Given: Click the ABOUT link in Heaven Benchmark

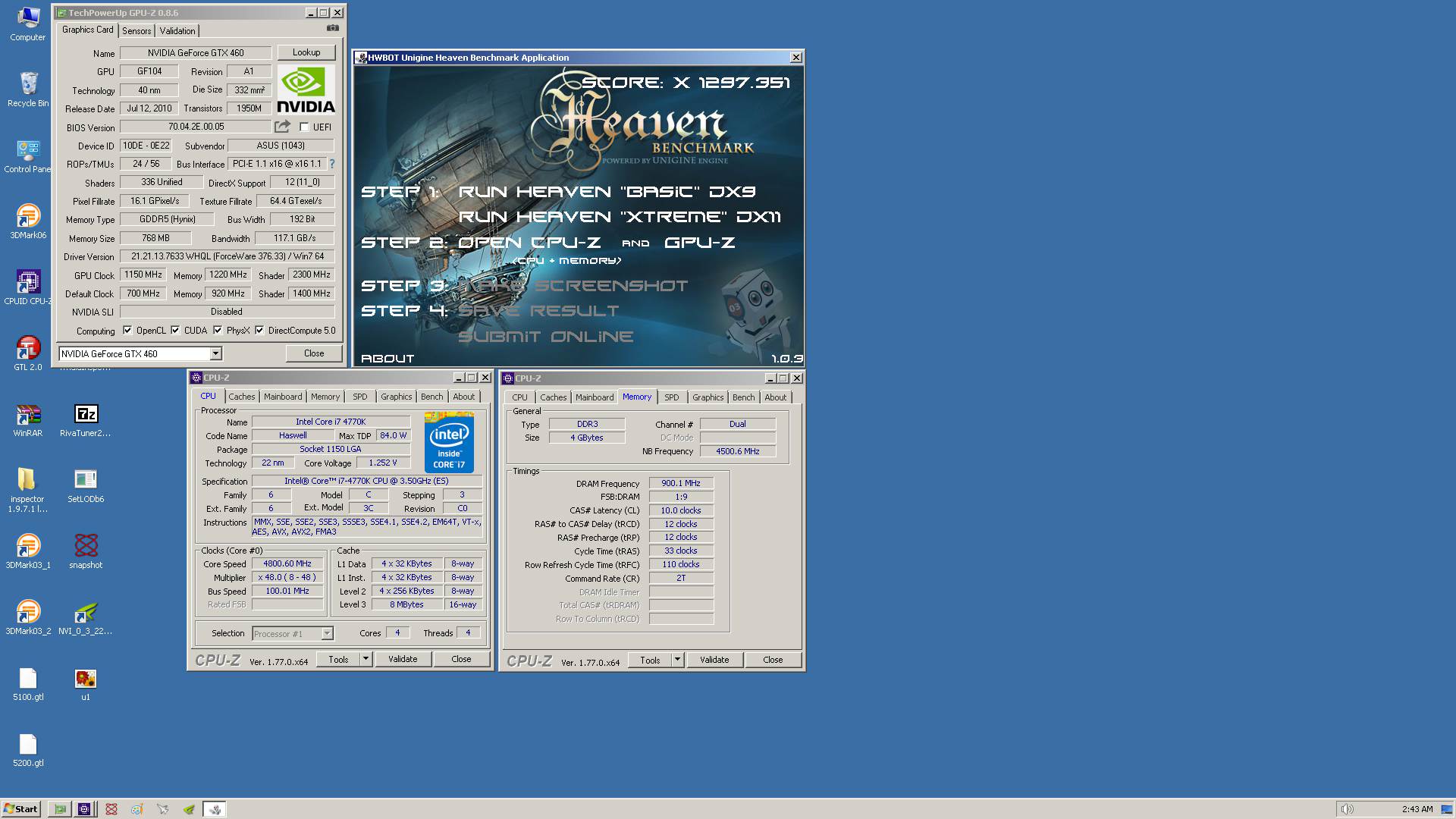Looking at the screenshot, I should click(x=388, y=359).
